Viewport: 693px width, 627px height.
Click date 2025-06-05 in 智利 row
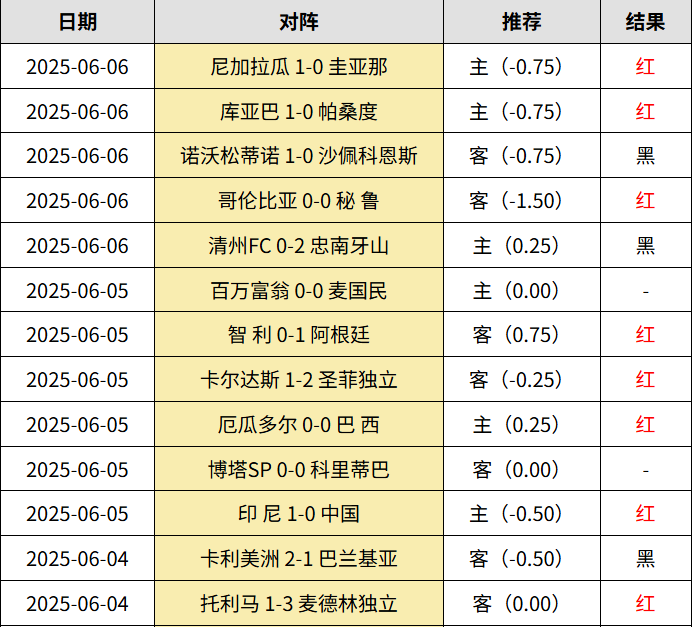pos(77,334)
